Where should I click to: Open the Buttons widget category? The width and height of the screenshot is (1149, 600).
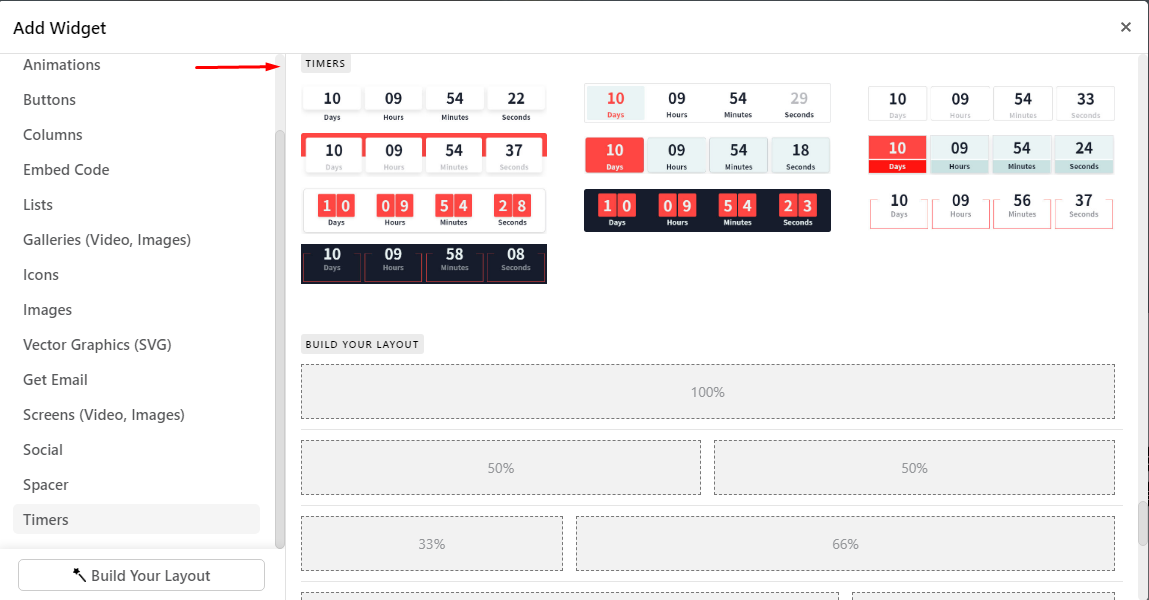tap(49, 99)
